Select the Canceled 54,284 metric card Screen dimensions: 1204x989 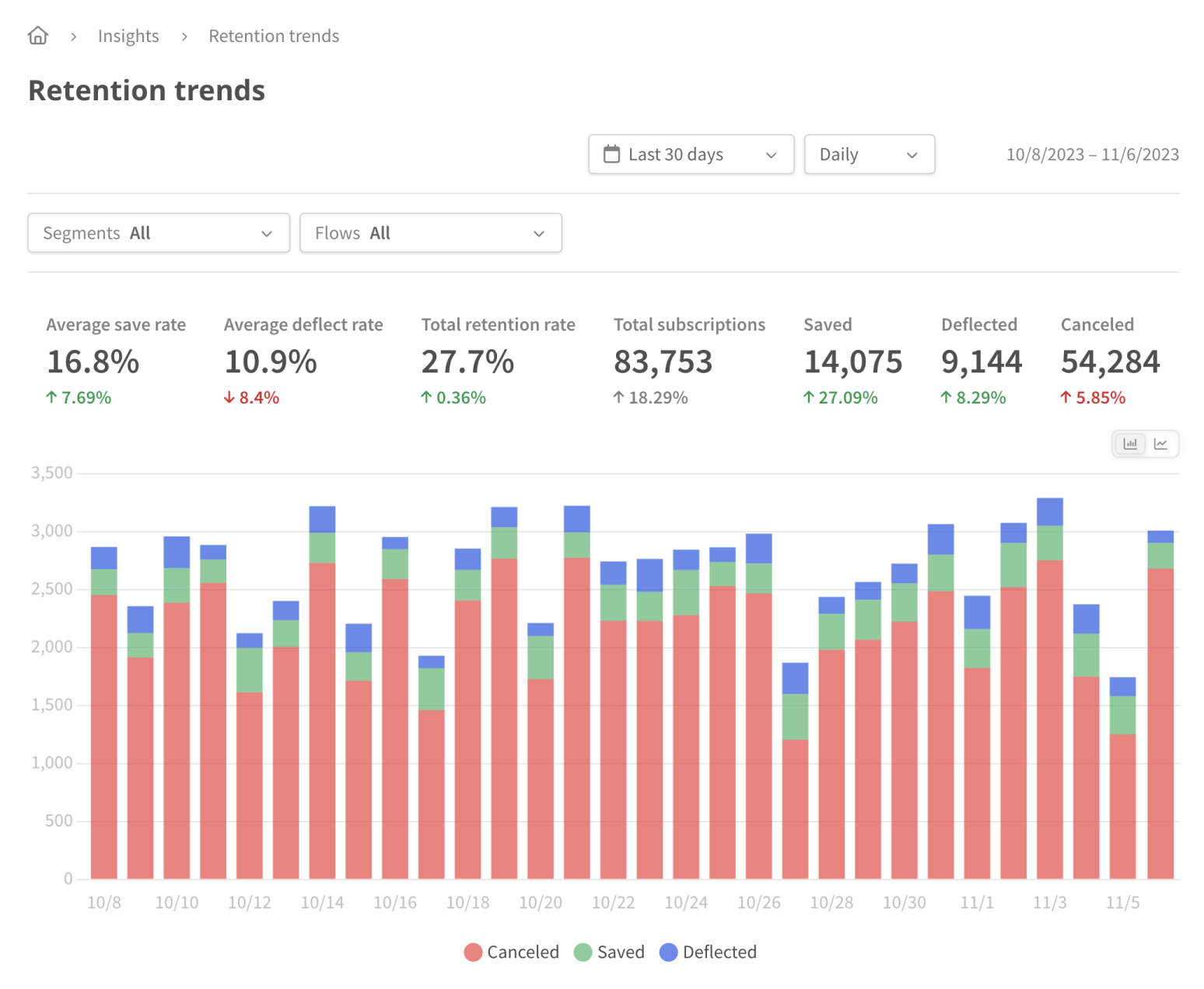[x=1110, y=359]
